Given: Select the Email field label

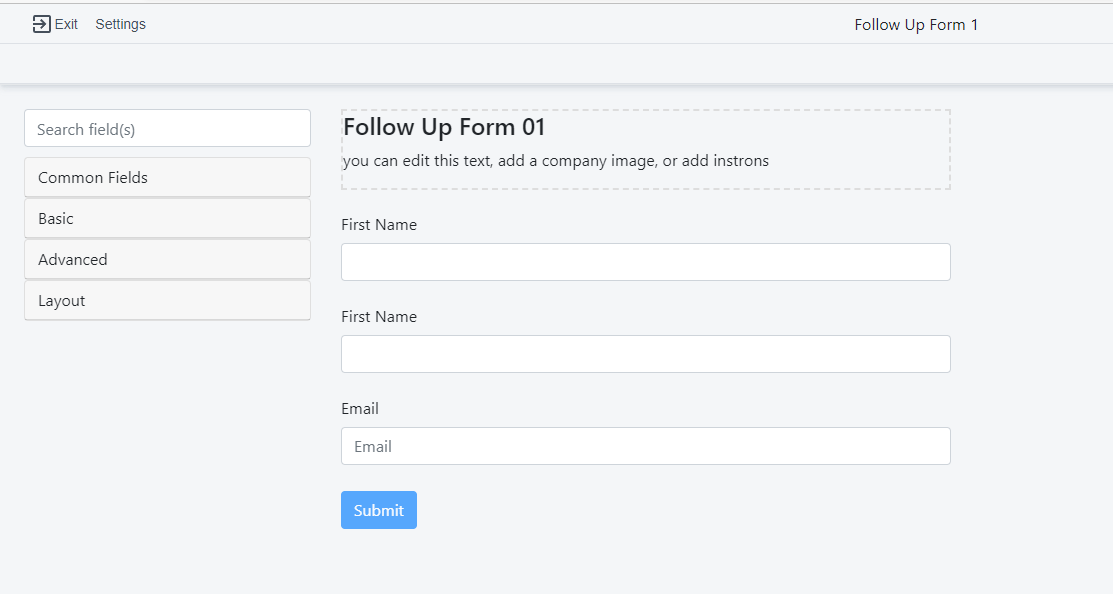Looking at the screenshot, I should click(x=359, y=409).
